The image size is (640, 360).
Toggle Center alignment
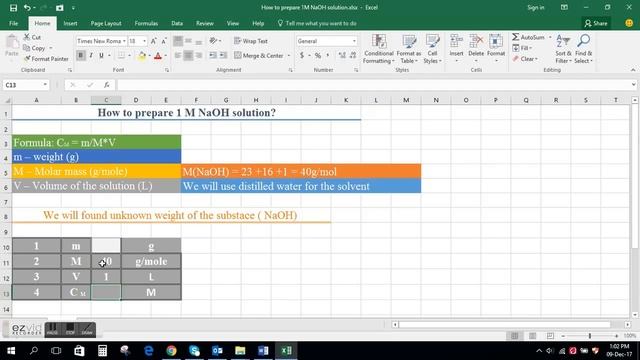click(x=188, y=56)
